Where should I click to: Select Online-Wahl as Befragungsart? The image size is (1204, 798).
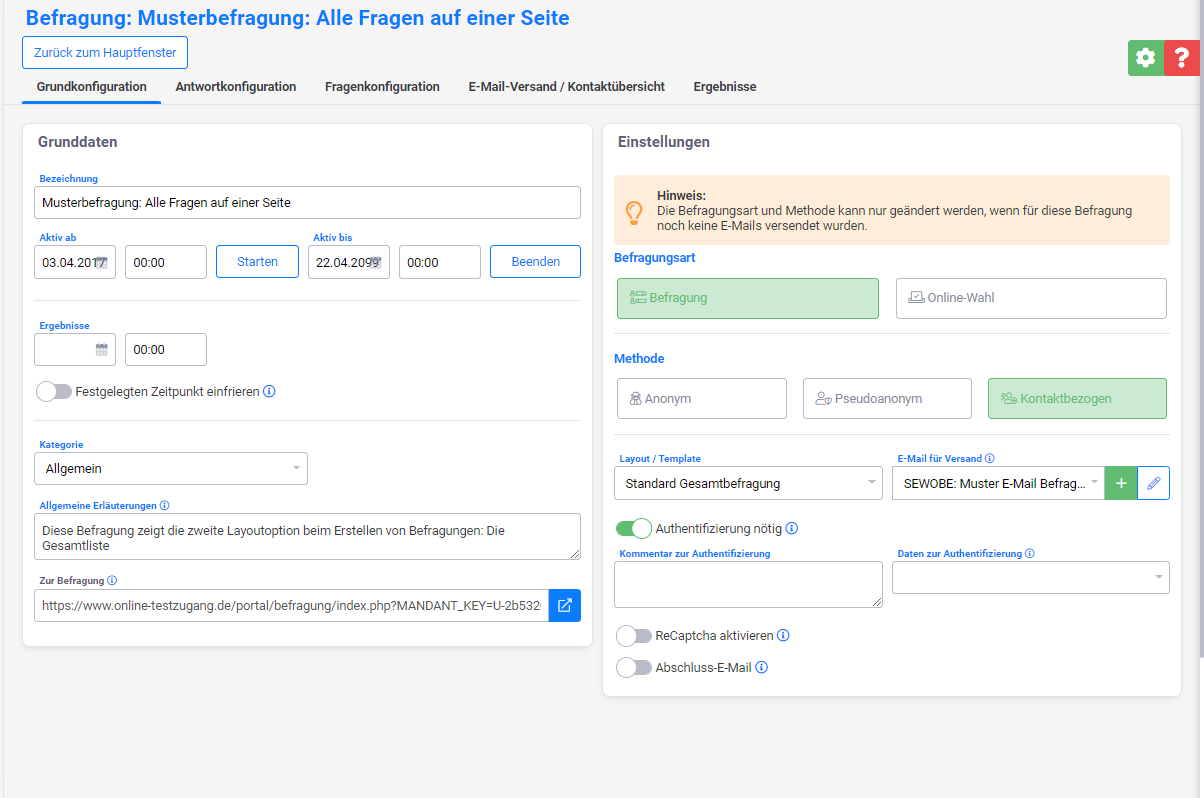1031,298
